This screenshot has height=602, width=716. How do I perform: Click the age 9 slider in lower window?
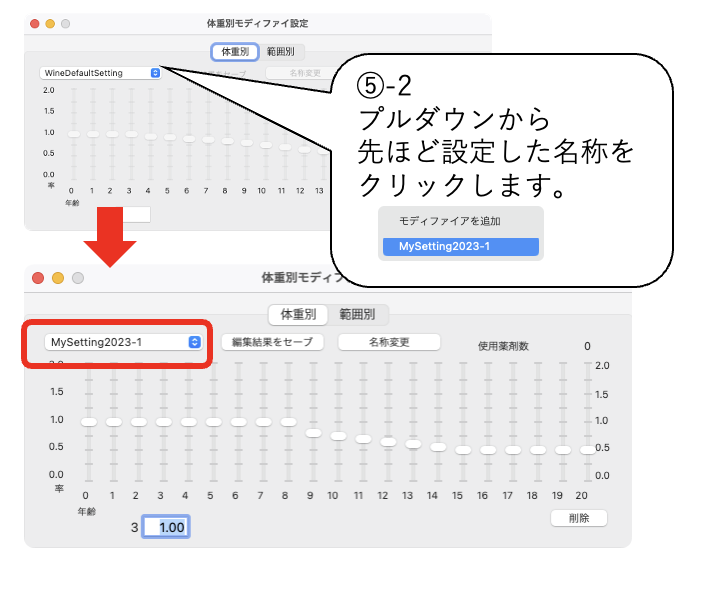coord(313,433)
